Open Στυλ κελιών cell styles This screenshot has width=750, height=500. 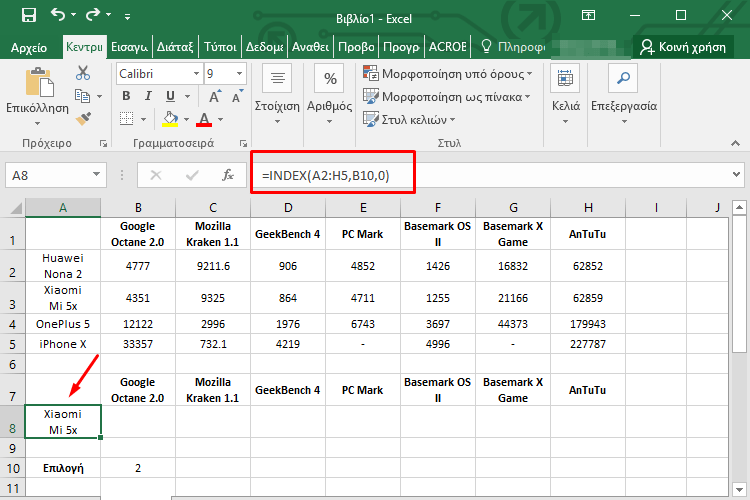click(409, 119)
